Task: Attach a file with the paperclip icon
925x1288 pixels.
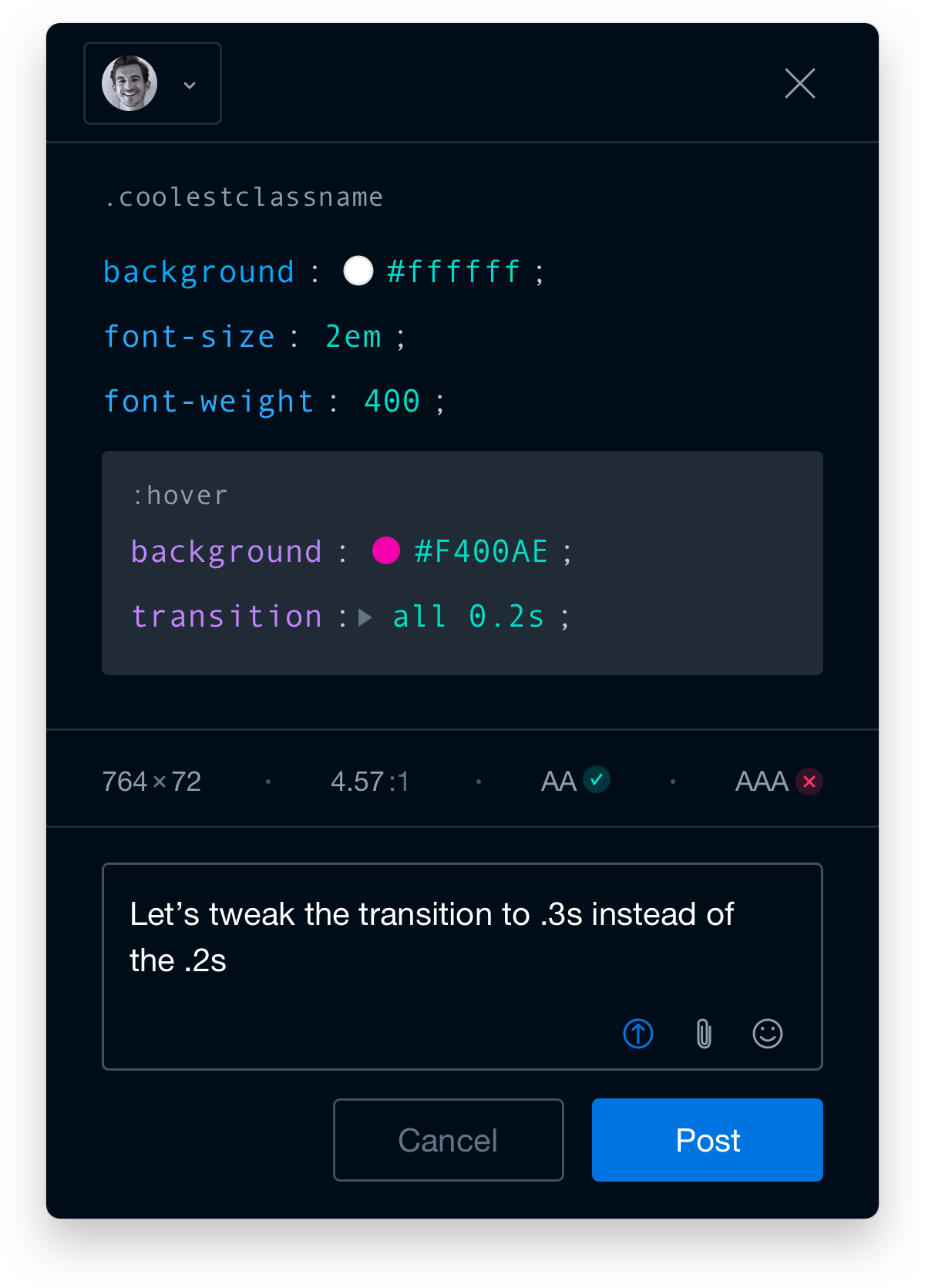Action: [704, 1034]
